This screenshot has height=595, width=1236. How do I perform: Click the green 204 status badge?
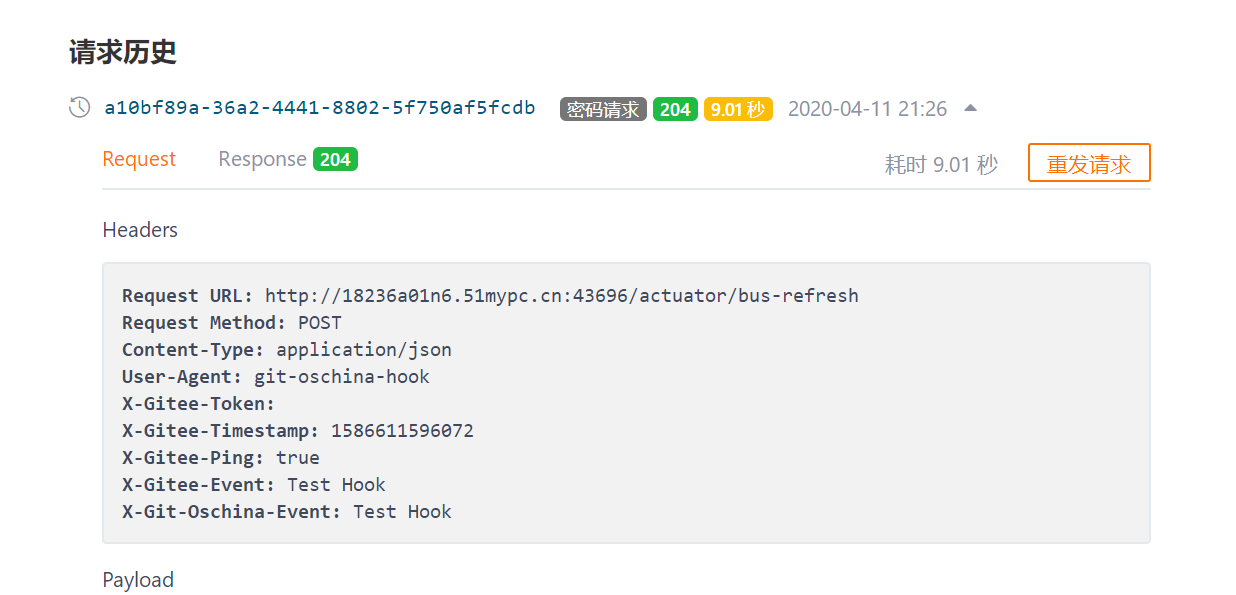[675, 109]
